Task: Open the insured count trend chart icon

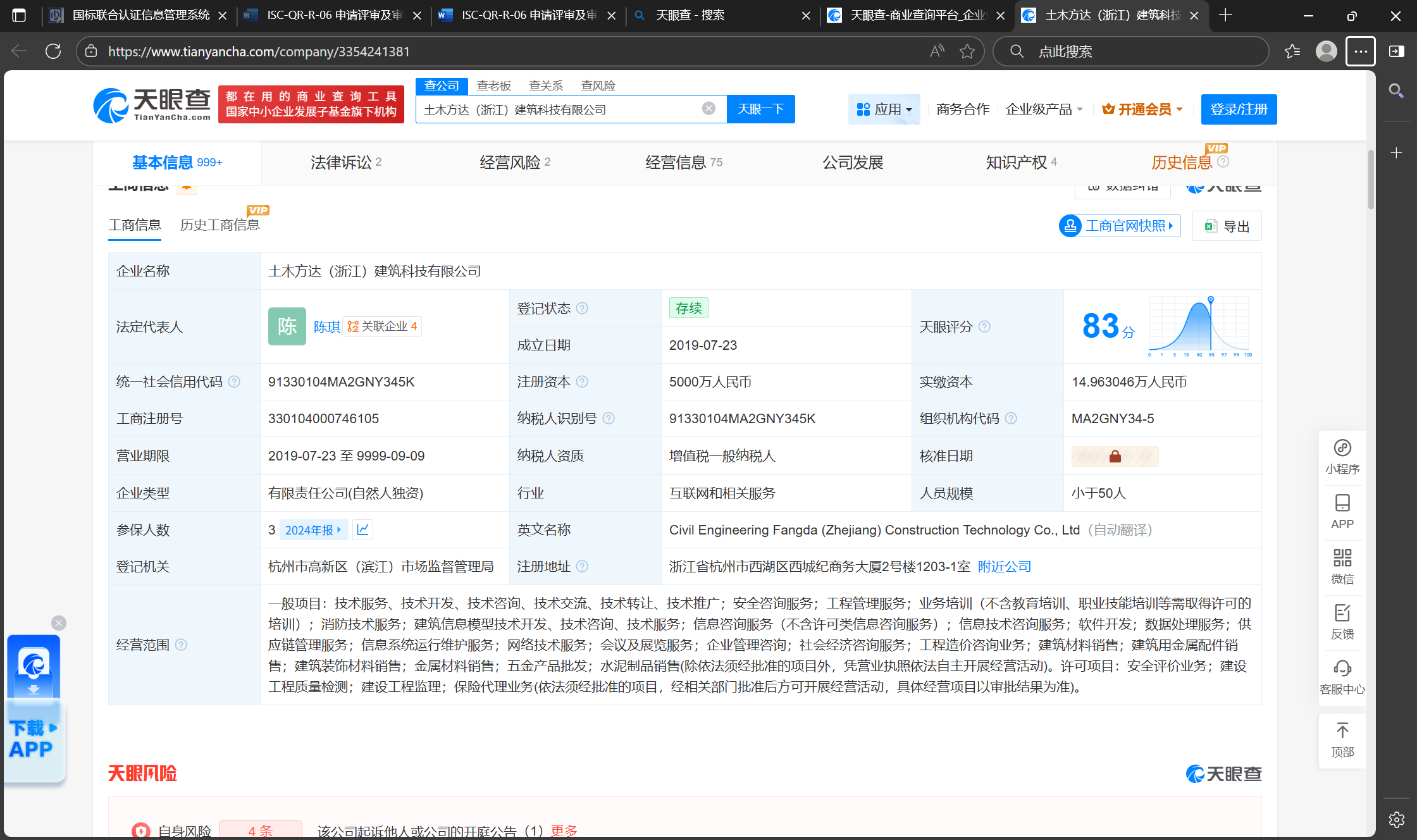Action: [362, 529]
